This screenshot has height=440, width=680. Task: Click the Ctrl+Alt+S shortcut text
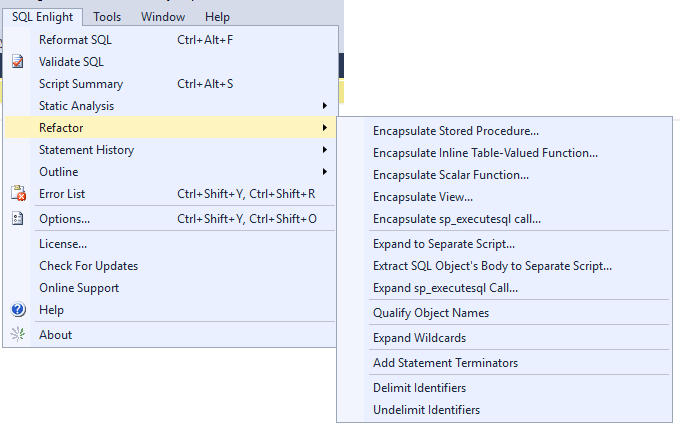click(x=205, y=84)
